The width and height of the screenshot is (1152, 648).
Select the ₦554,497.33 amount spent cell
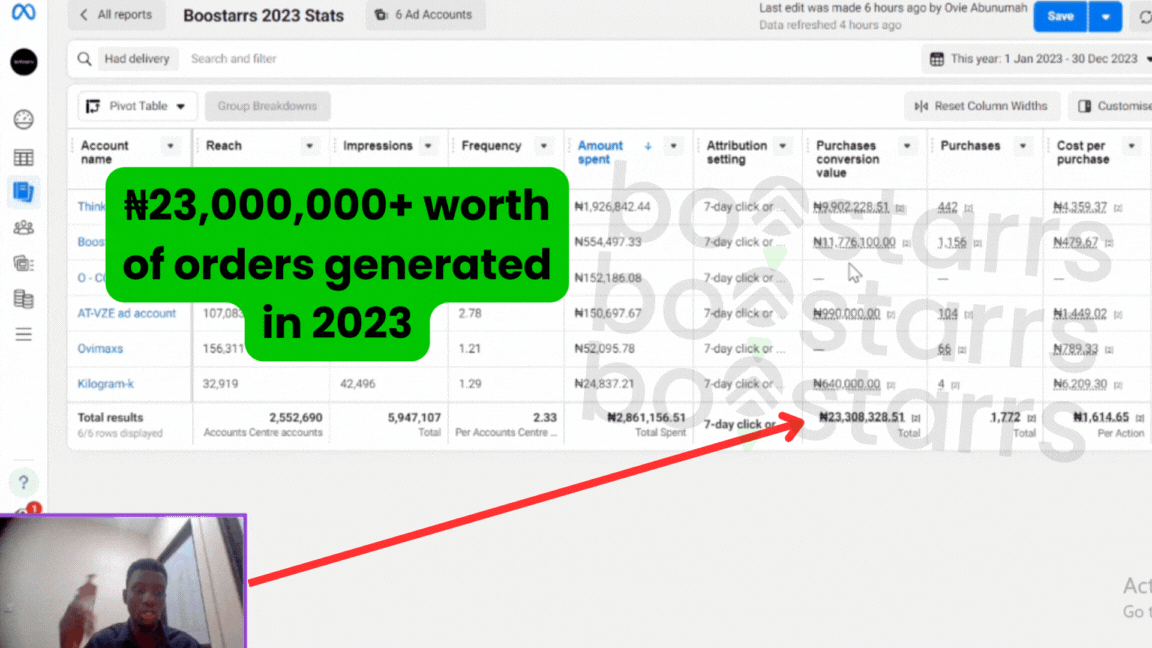coord(608,242)
